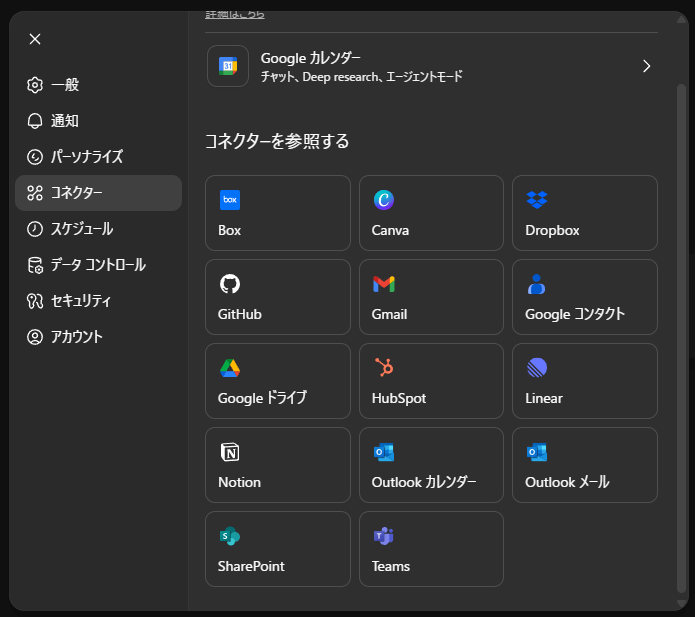Select the HubSpot logo icon
Viewport: 695px width, 617px height.
(384, 368)
